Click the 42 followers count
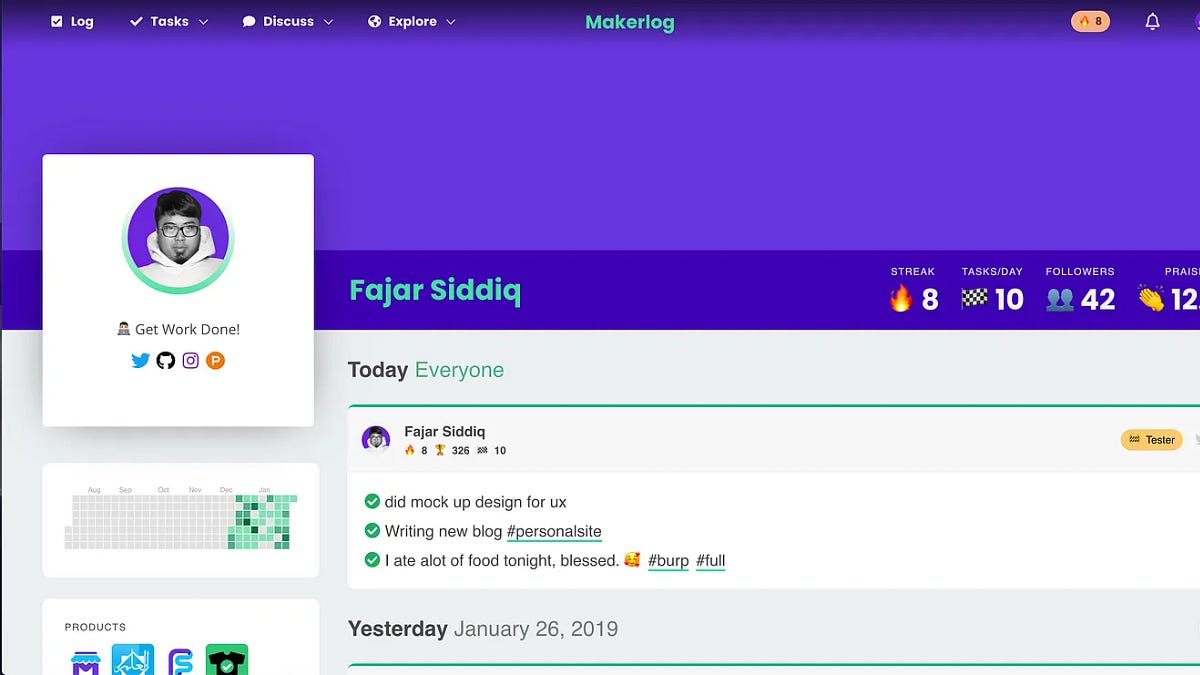 (x=1098, y=299)
